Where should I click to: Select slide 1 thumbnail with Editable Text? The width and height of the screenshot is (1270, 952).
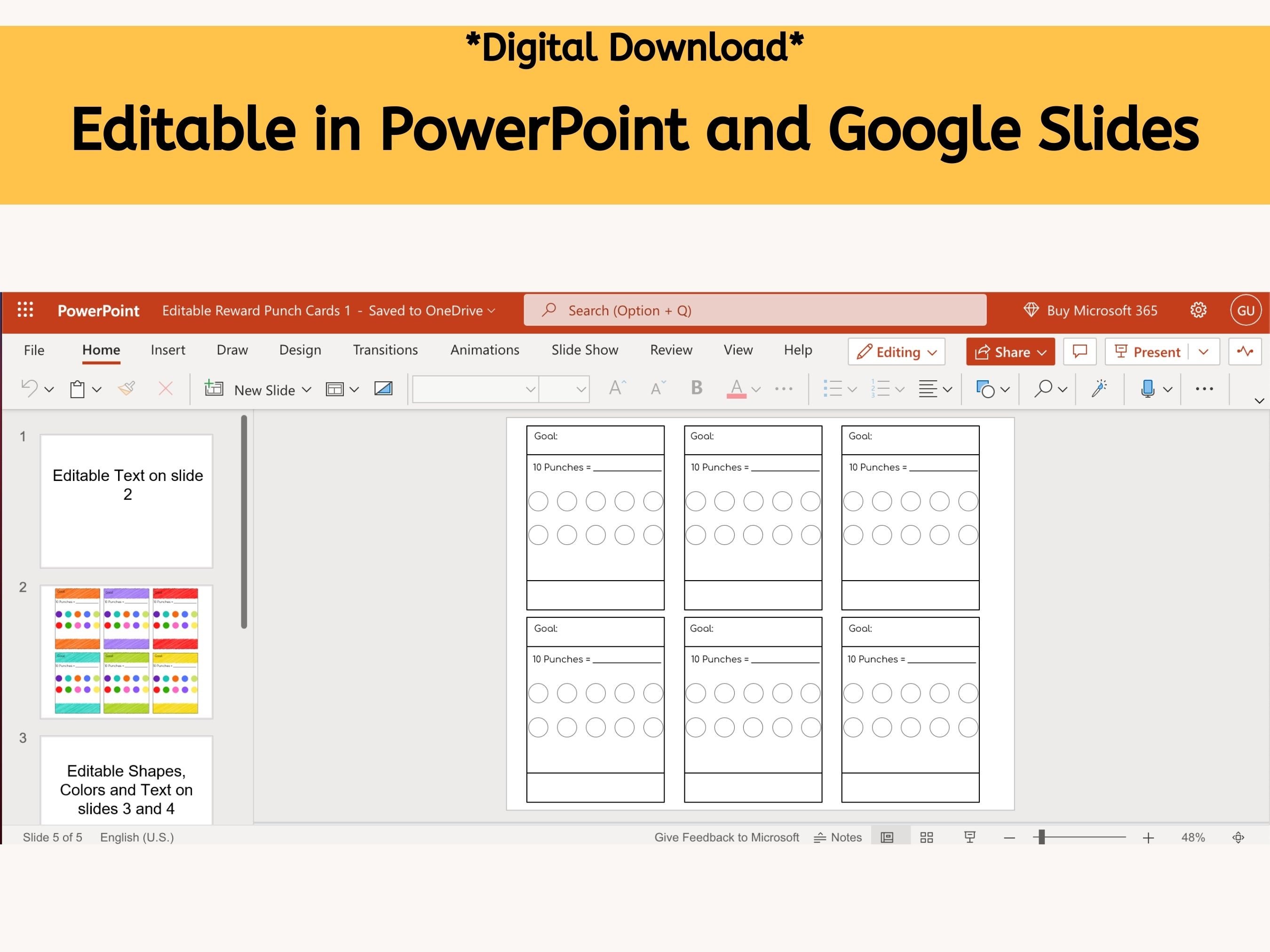point(127,501)
